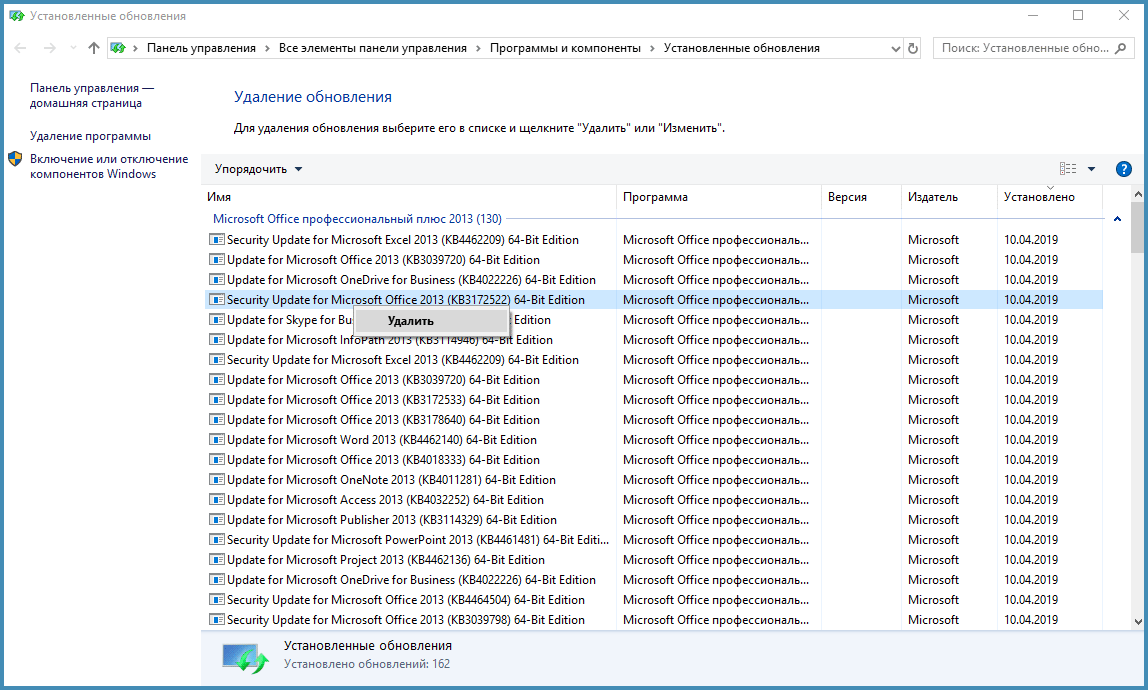Screen dimensions: 1148x690
Task: Select Update for Microsoft Word 2013 KB4462140
Action: (381, 439)
